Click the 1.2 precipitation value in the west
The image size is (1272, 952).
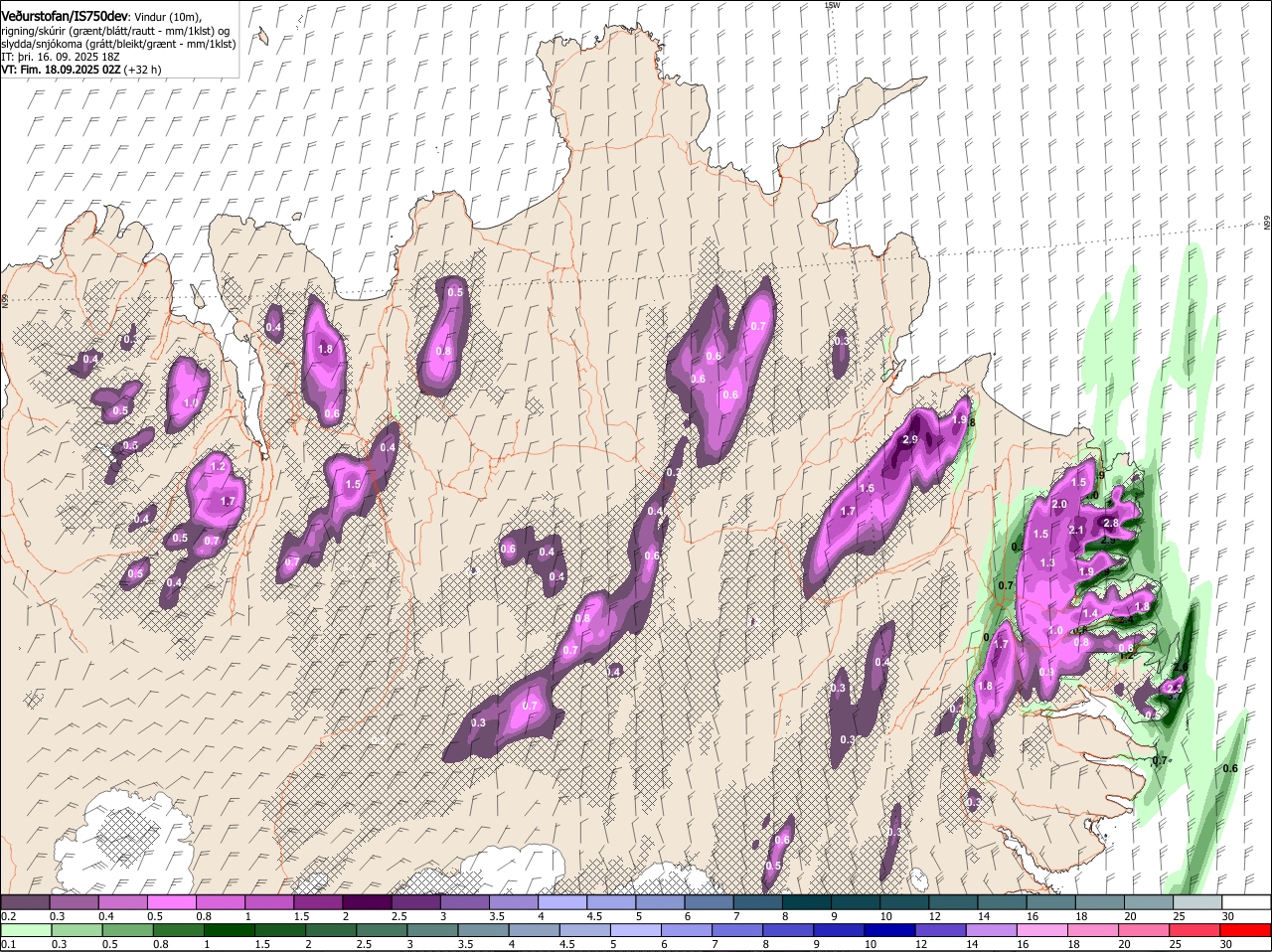pos(220,467)
